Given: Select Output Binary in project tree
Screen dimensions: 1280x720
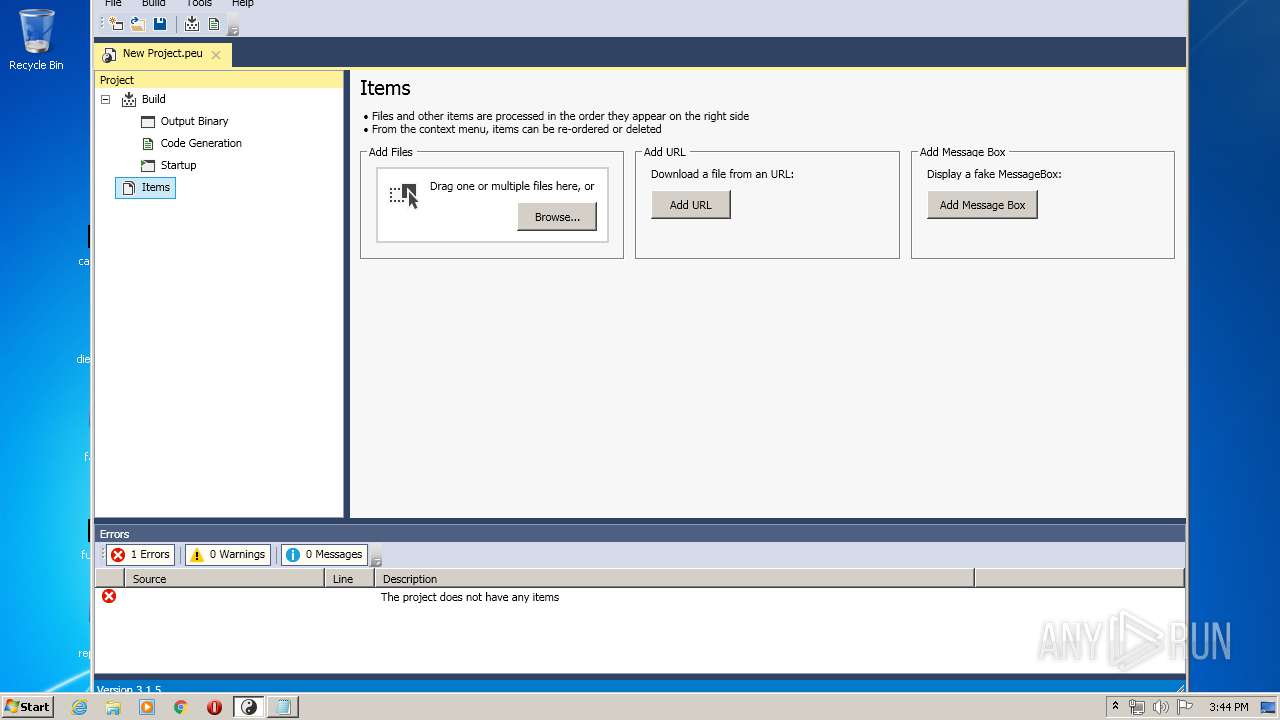Looking at the screenshot, I should coord(194,121).
